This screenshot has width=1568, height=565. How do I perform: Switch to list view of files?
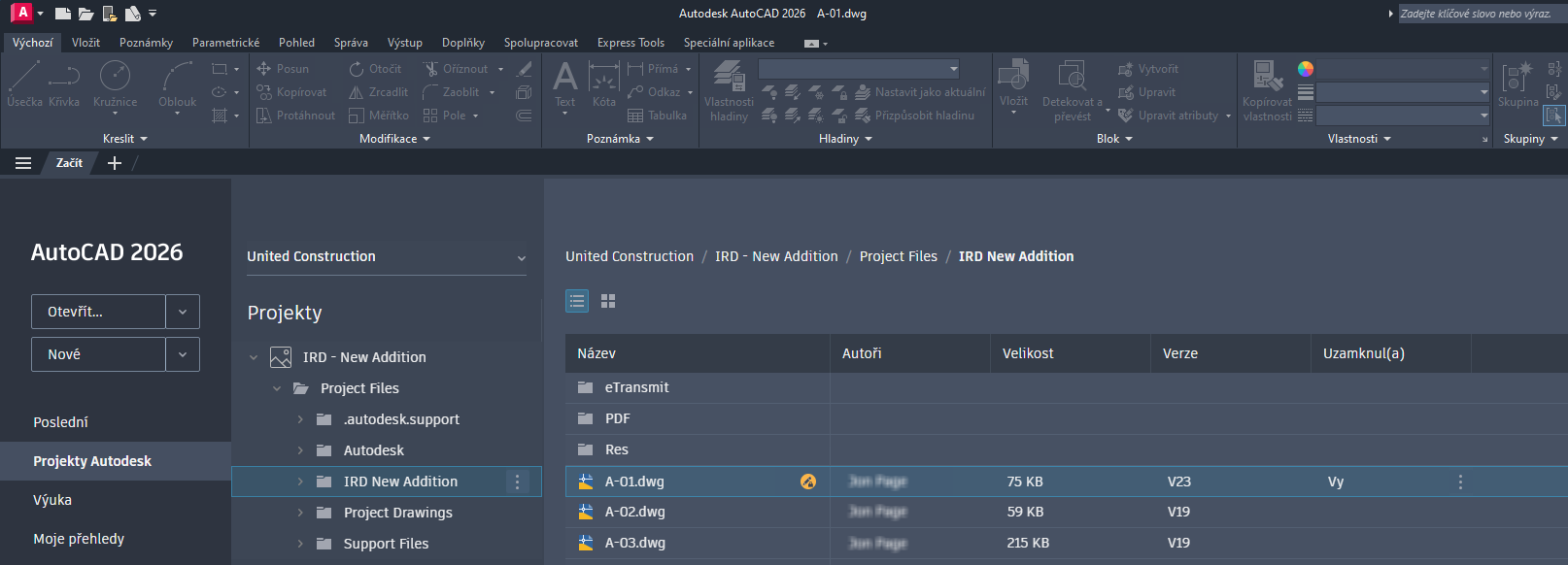click(x=577, y=301)
